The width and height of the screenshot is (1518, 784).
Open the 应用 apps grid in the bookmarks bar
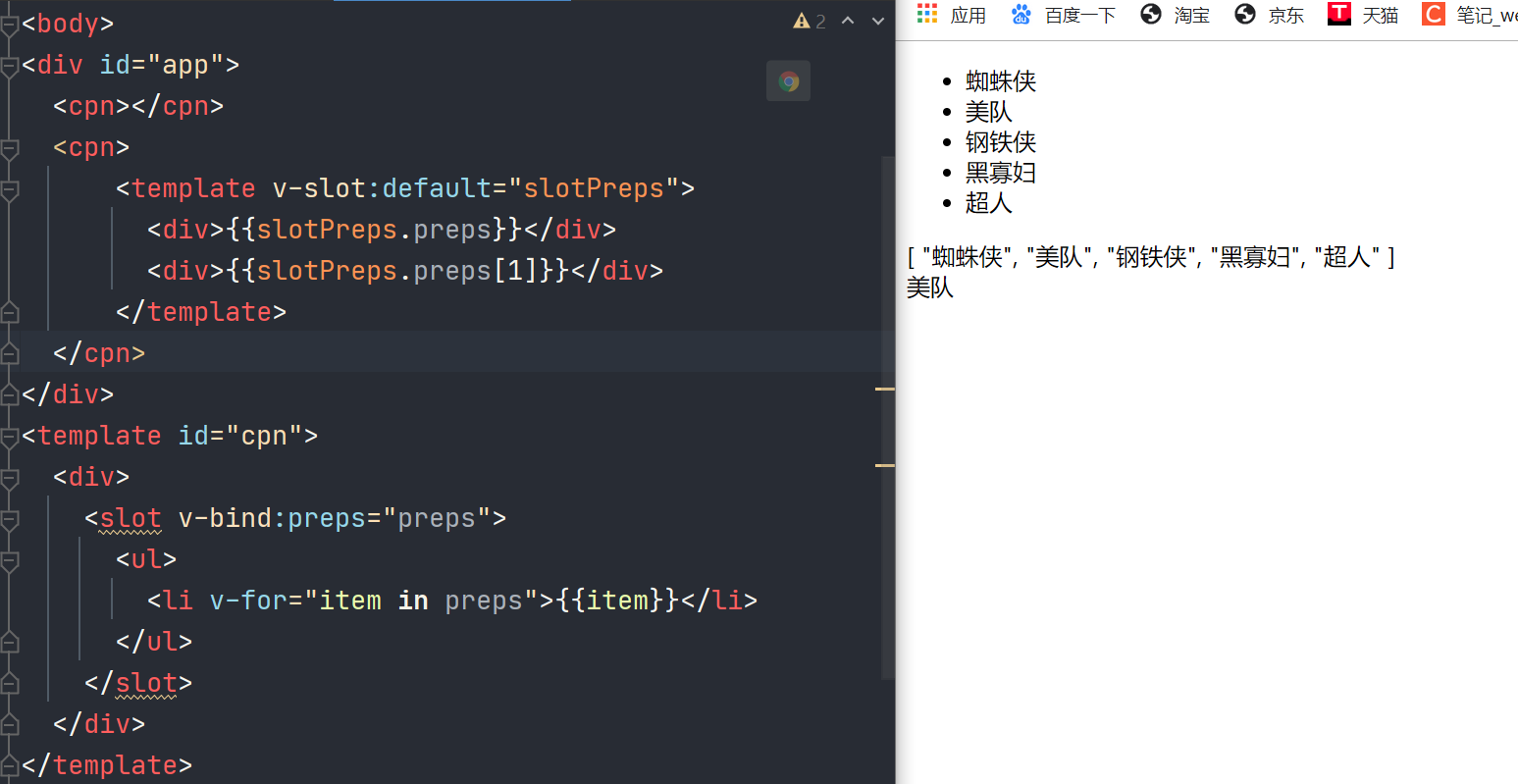click(x=951, y=15)
